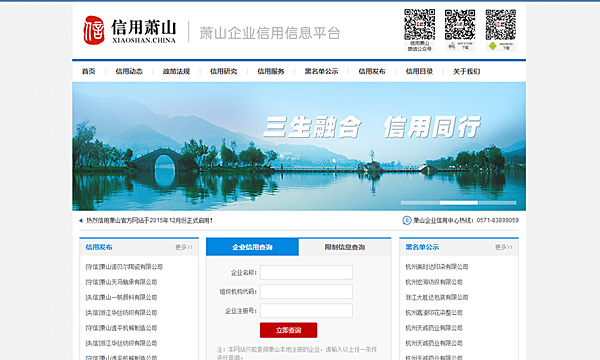This screenshot has height=360, width=600.
Task: Click the red 信用萧山 seal logo
Action: [x=94, y=30]
